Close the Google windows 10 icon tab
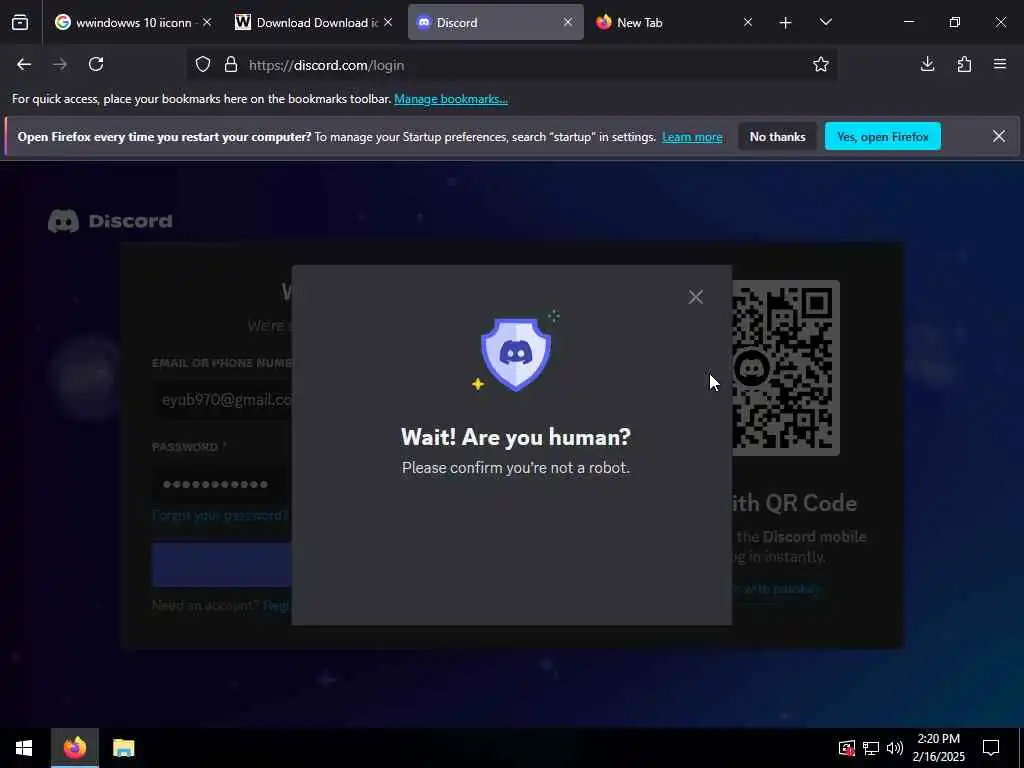This screenshot has width=1024, height=768. (207, 22)
